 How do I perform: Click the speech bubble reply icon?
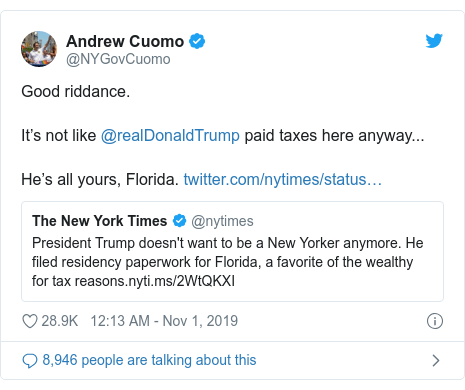(x=30, y=361)
